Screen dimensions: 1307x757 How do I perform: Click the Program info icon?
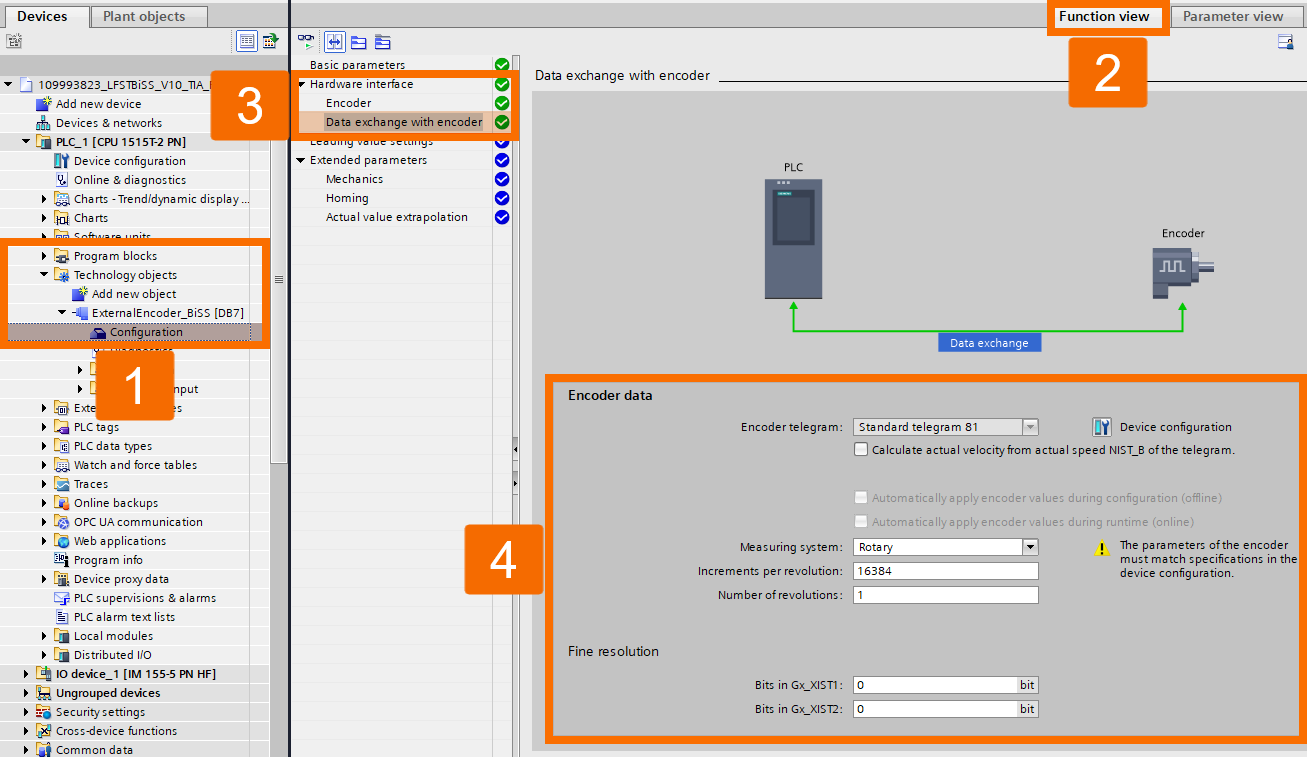tap(62, 560)
